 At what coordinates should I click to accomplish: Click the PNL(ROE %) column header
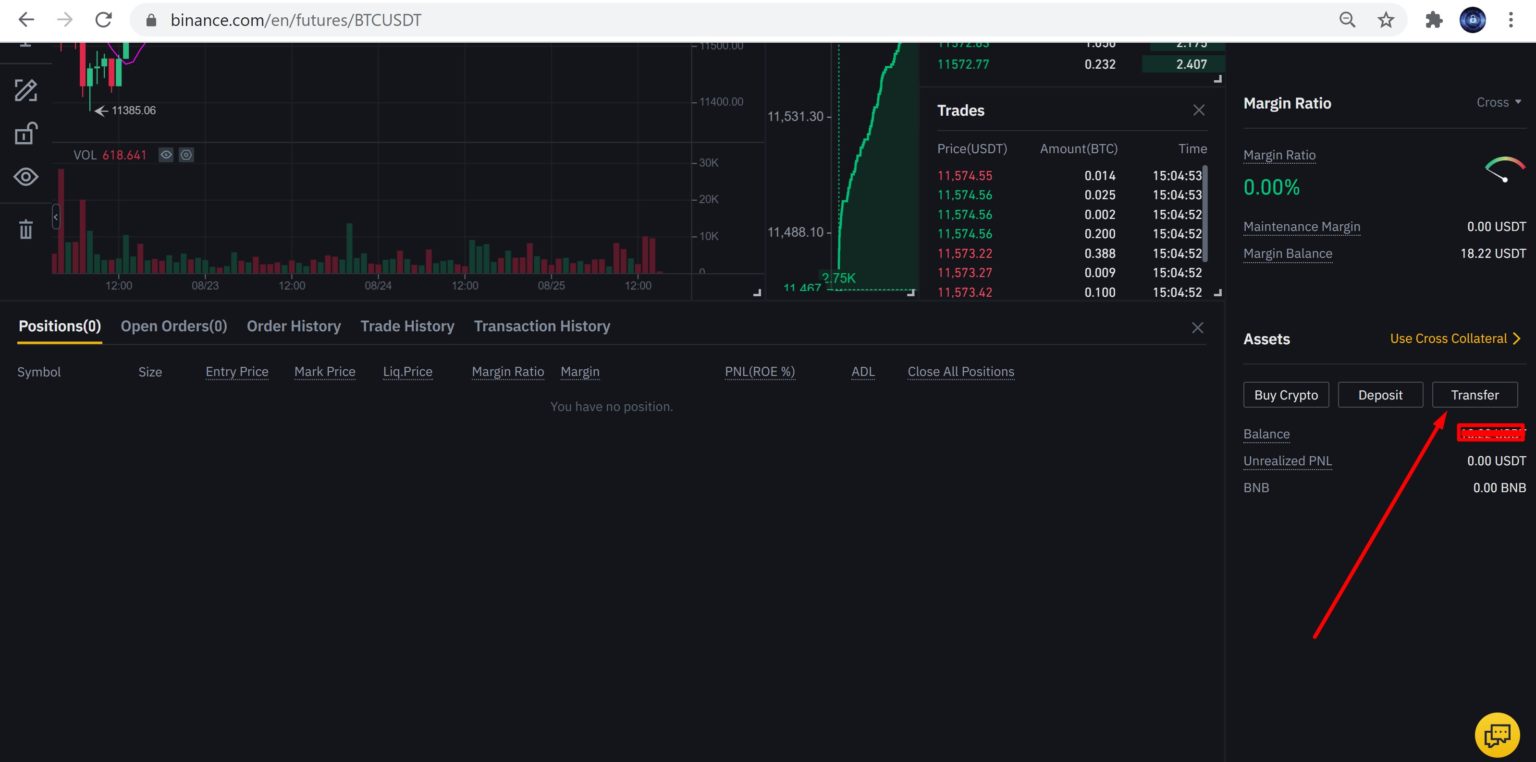click(760, 372)
